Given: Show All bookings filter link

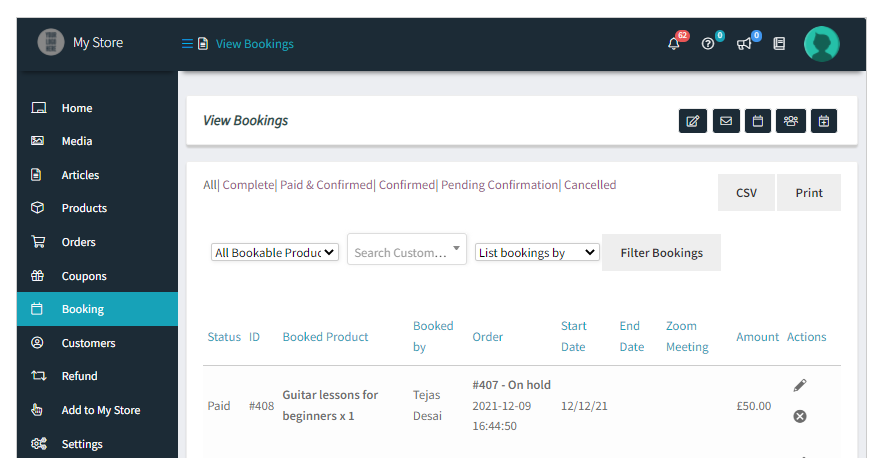Looking at the screenshot, I should pyautogui.click(x=210, y=185).
